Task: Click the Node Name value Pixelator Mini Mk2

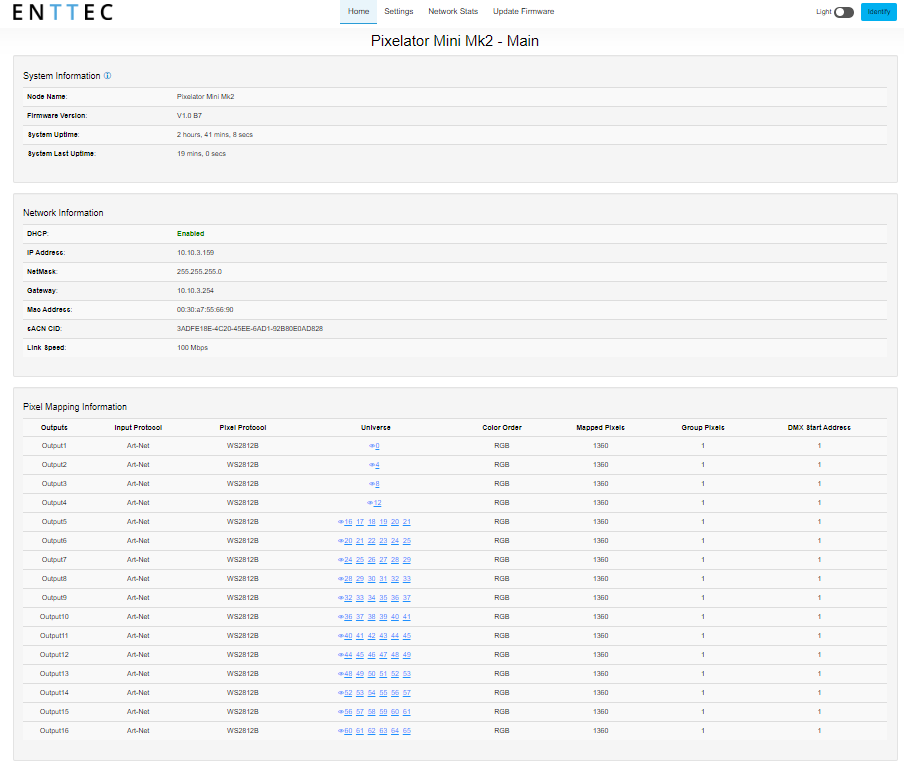Action: click(206, 97)
